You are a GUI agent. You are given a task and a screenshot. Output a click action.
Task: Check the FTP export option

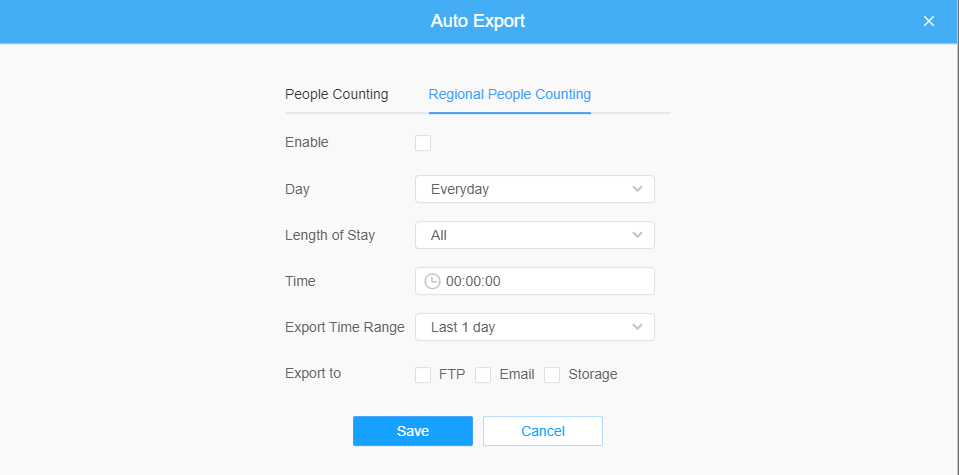coord(423,375)
